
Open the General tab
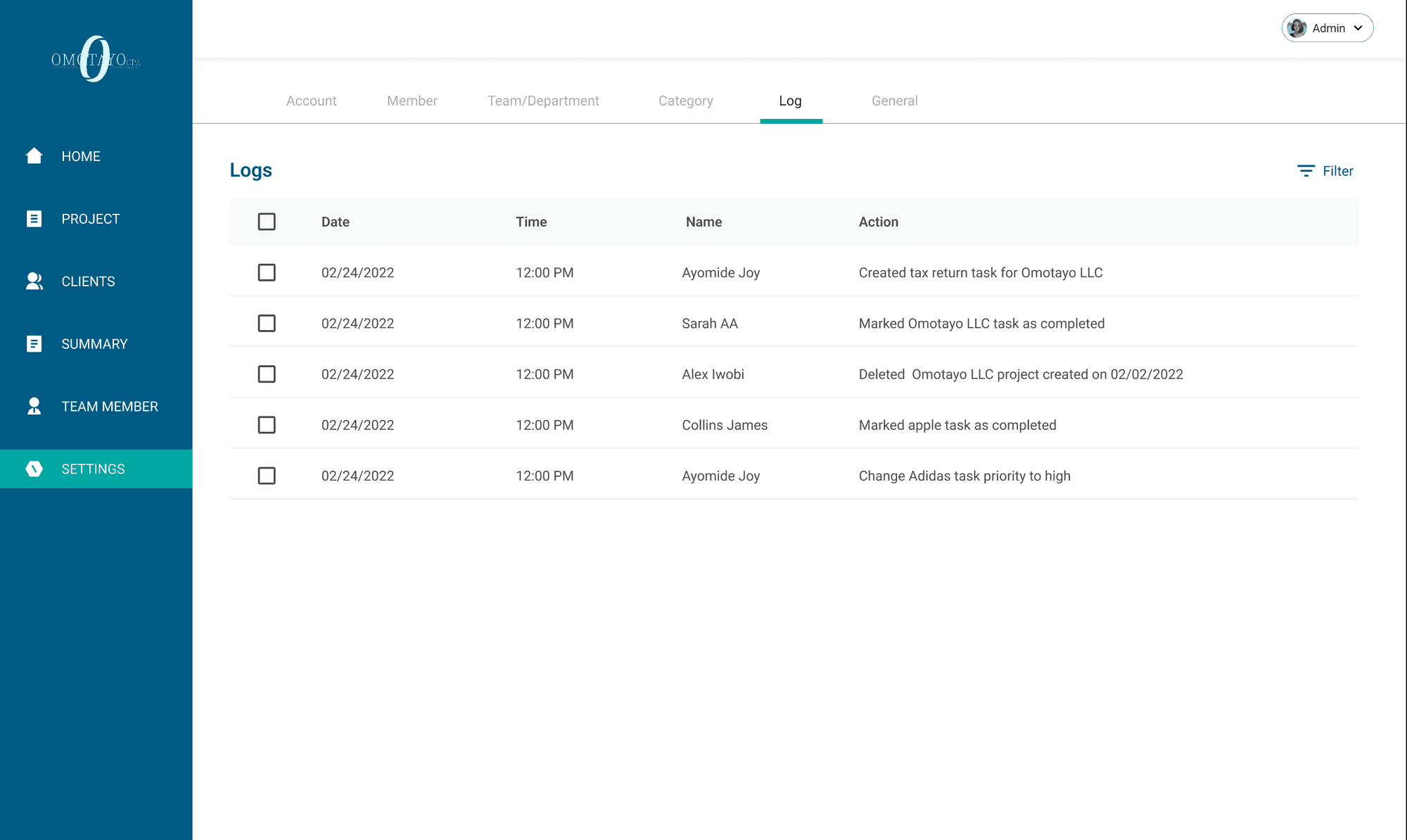point(894,101)
